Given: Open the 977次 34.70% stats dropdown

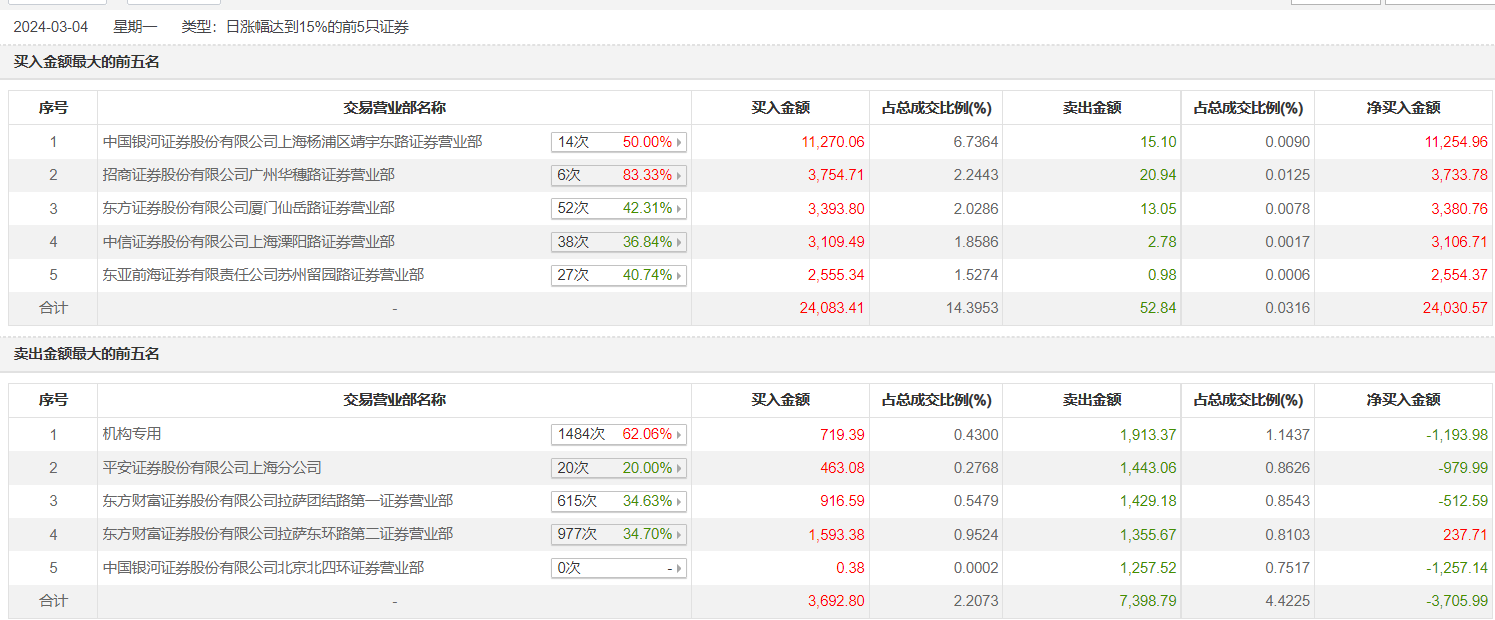Looking at the screenshot, I should pos(680,534).
